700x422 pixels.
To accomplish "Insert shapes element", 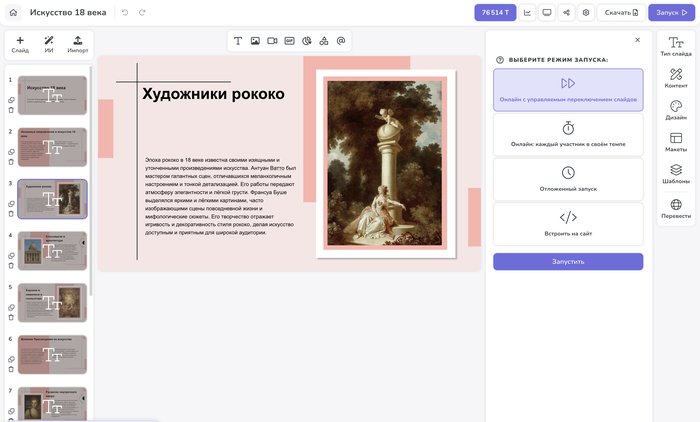I will click(324, 41).
